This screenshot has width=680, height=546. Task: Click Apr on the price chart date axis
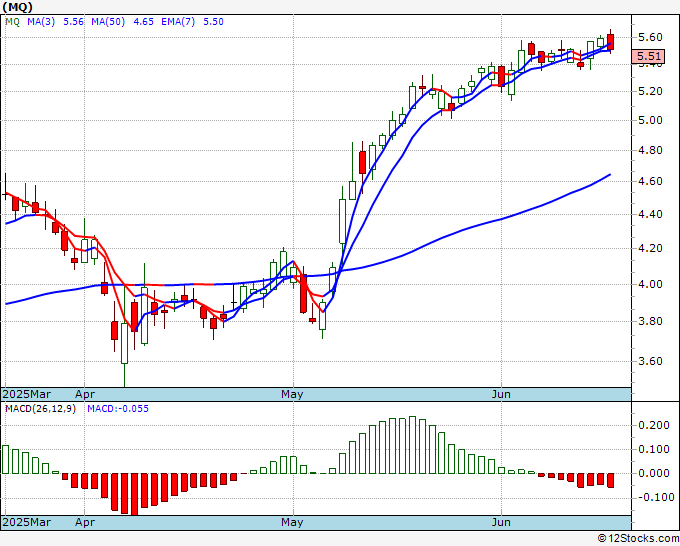click(x=85, y=395)
